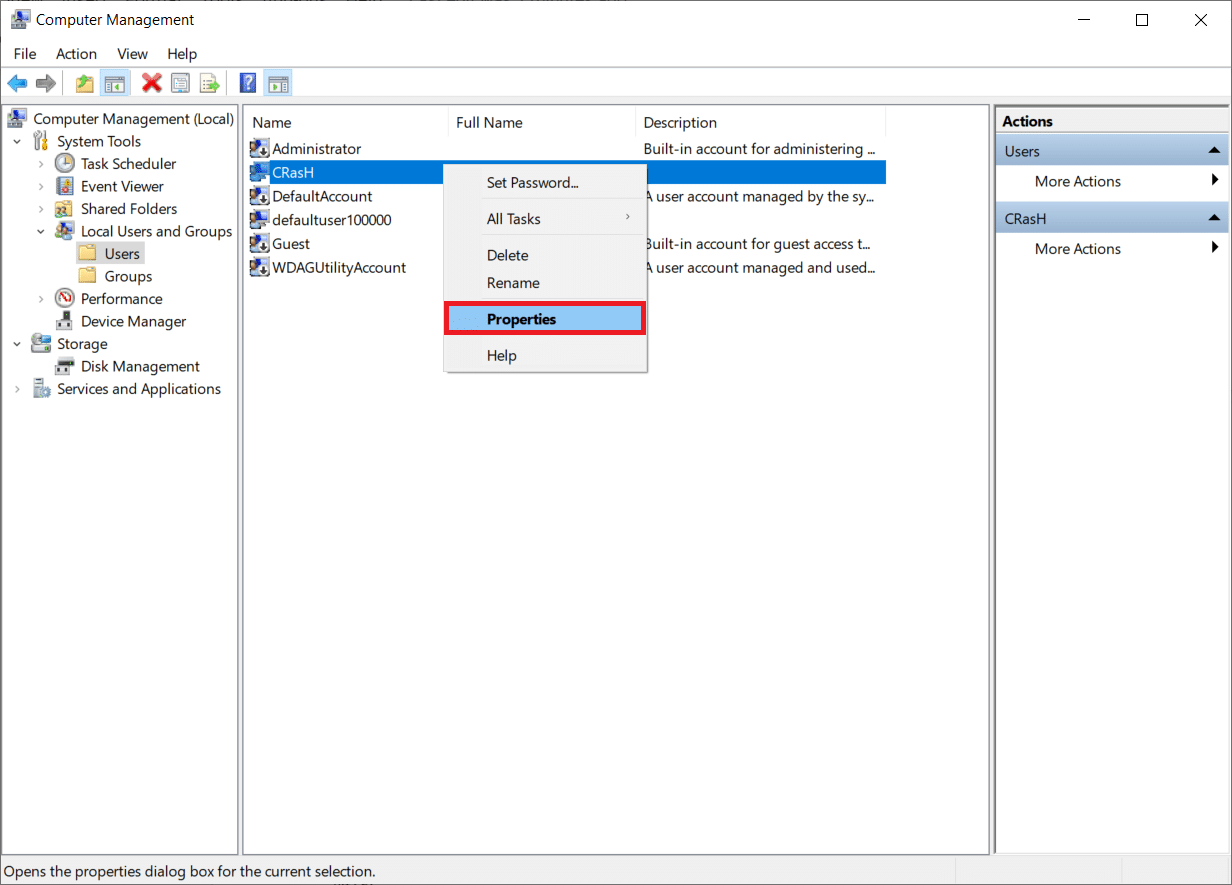
Task: Toggle the Show/Hide Console Tree toolbar icon
Action: 114,83
